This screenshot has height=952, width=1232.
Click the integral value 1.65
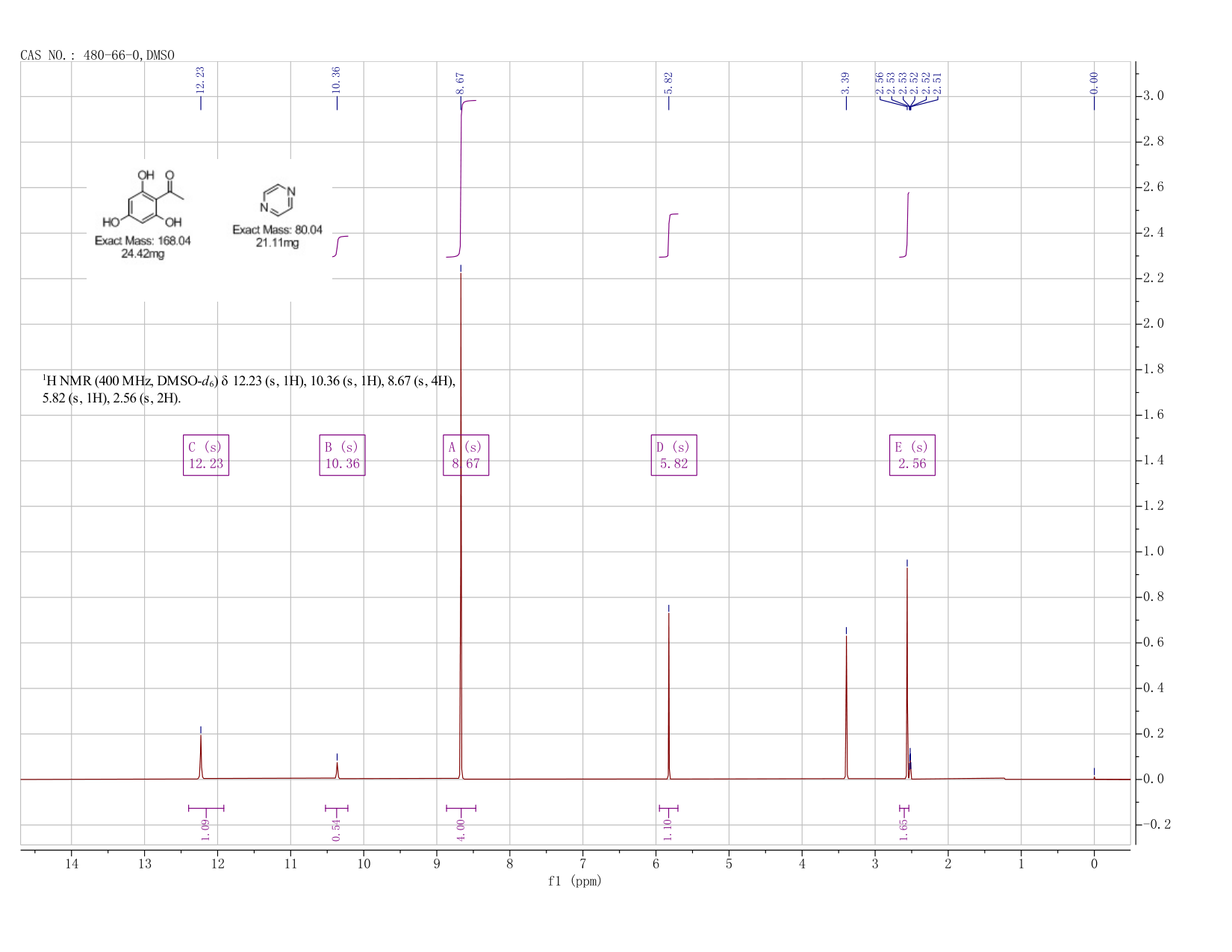(x=903, y=830)
